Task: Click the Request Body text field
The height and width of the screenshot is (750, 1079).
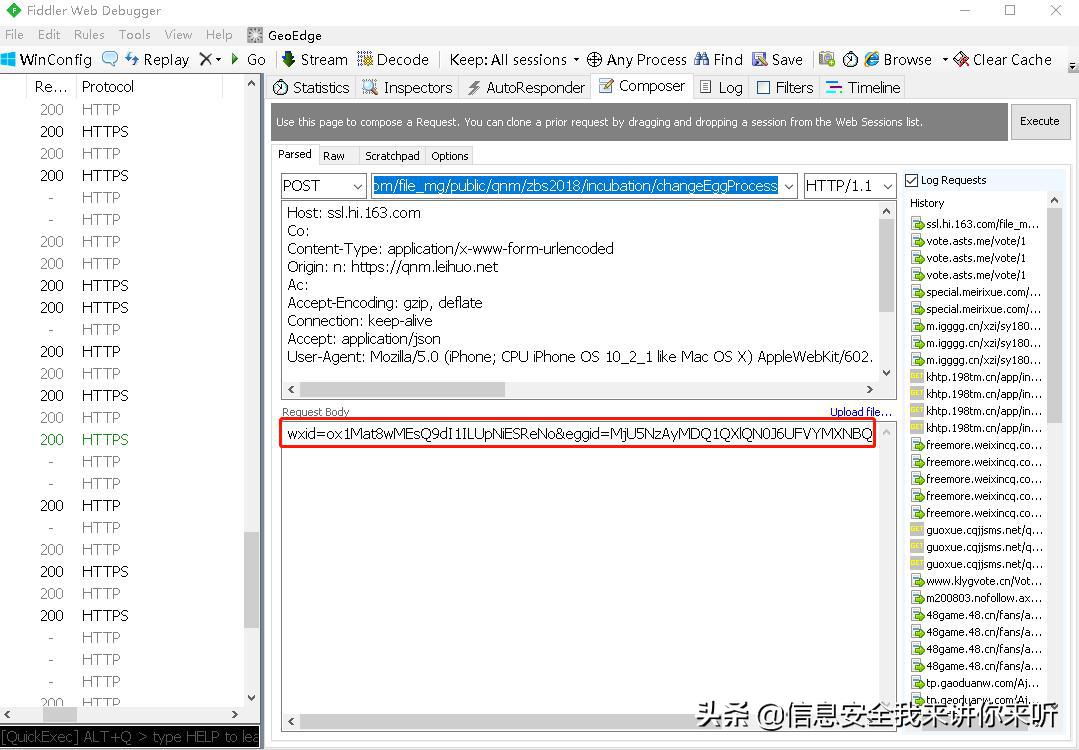Action: pos(578,434)
